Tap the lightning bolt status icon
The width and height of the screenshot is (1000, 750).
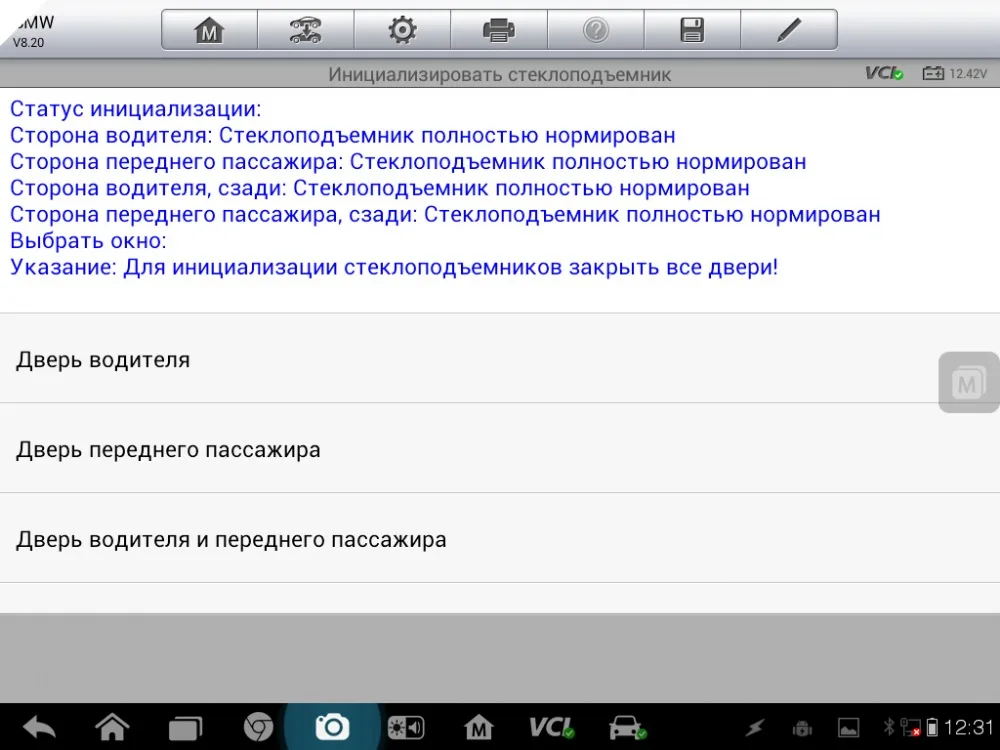(755, 728)
